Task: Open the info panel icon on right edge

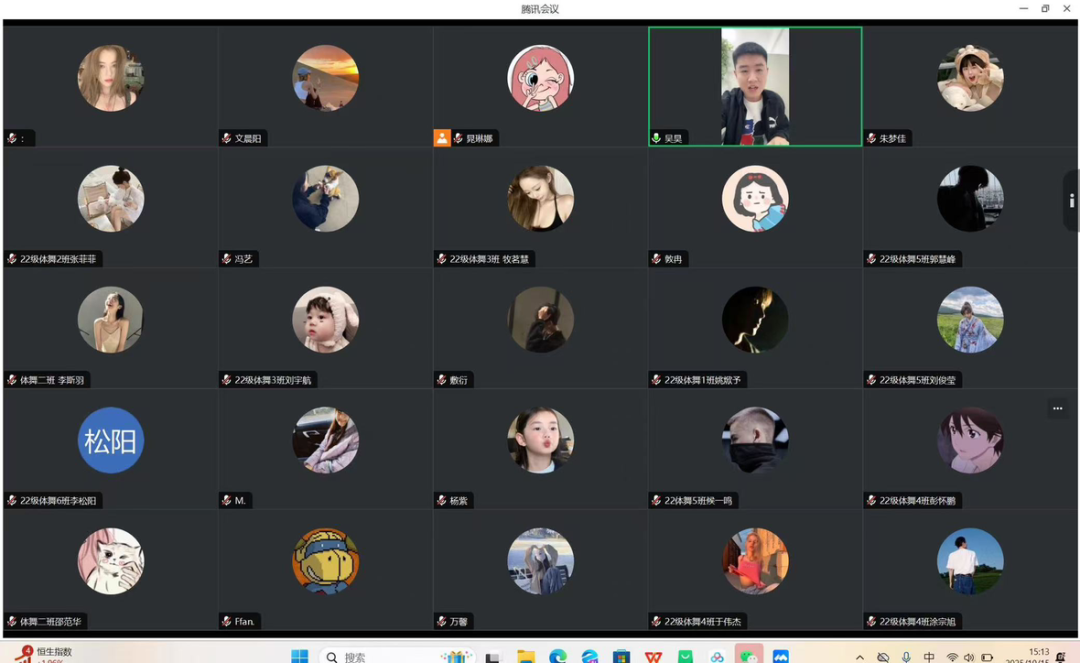Action: click(x=1071, y=201)
